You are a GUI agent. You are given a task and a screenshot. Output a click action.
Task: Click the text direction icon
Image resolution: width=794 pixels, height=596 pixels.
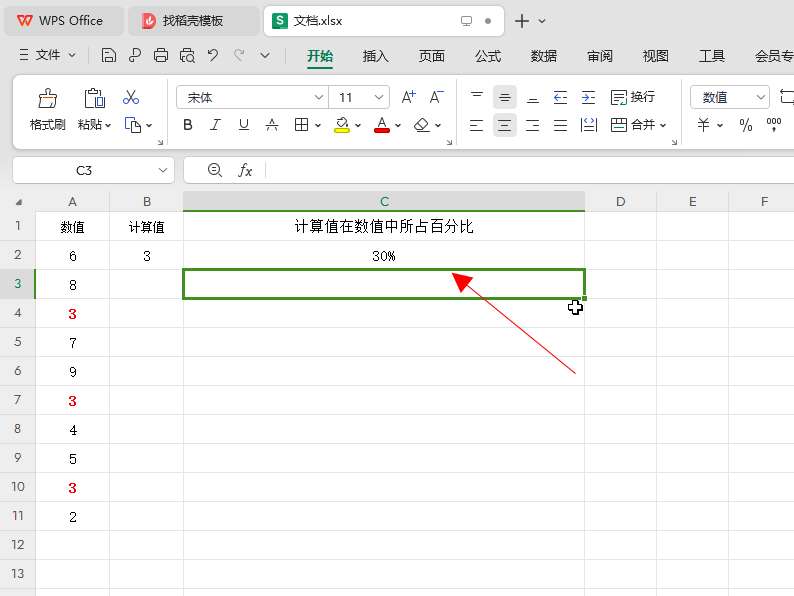click(x=588, y=125)
